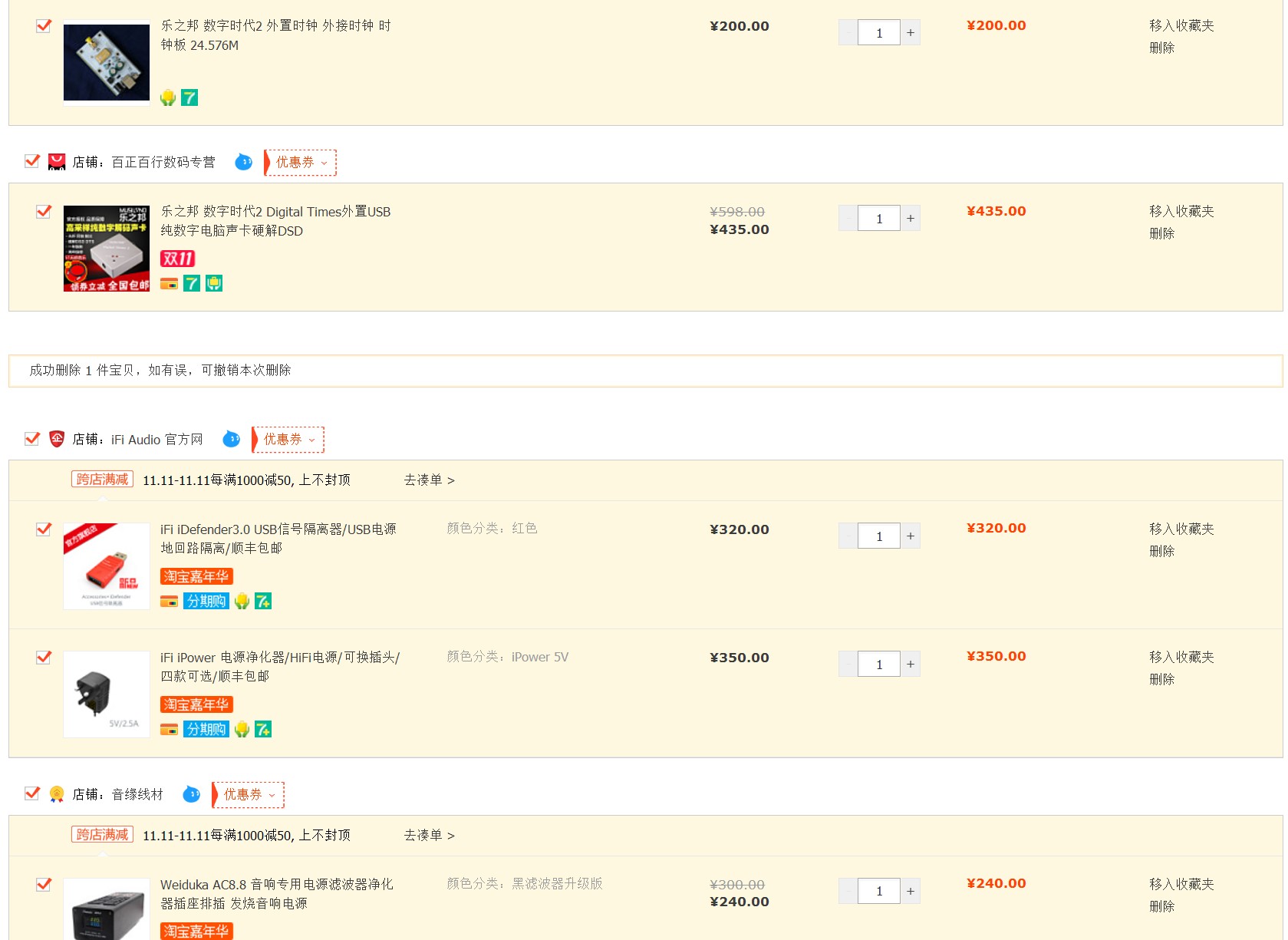This screenshot has width=1288, height=940.
Task: Click the tulip icon under iDefender3.0
Action: tap(242, 601)
